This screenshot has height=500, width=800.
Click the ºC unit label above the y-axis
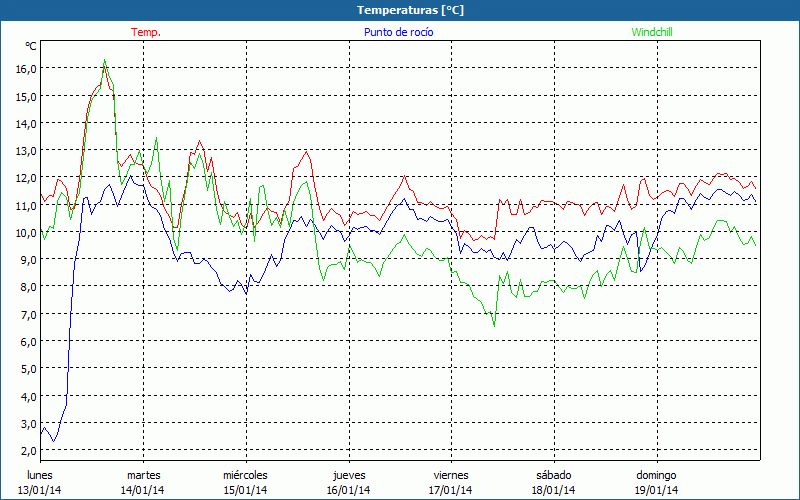click(x=31, y=47)
